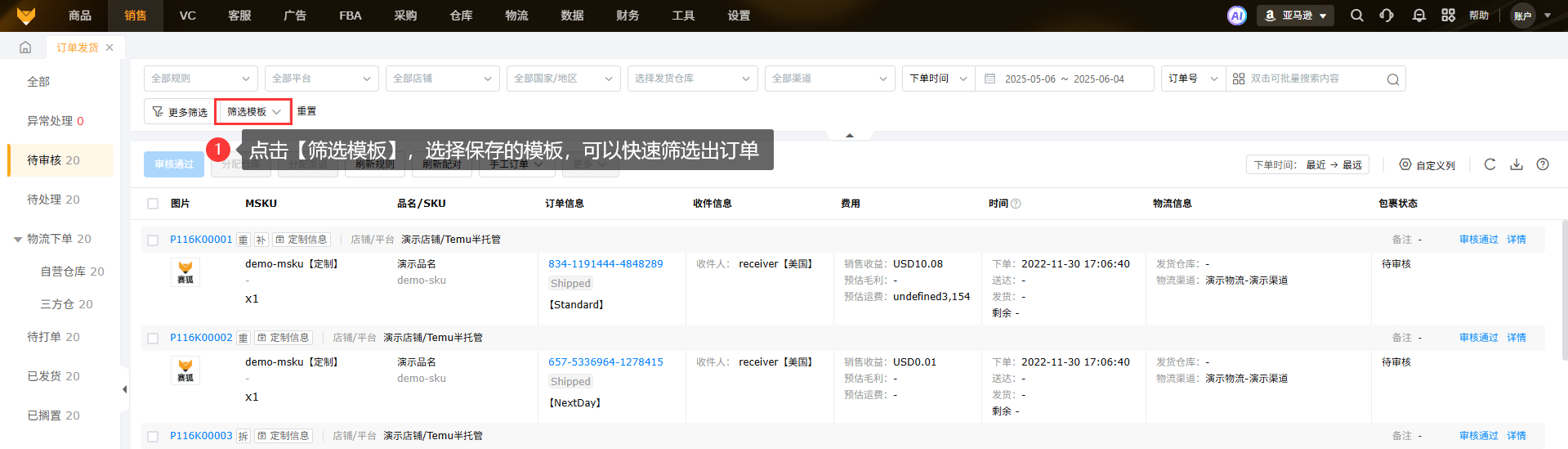Open the 亚马逊 platform switcher

click(x=1295, y=16)
